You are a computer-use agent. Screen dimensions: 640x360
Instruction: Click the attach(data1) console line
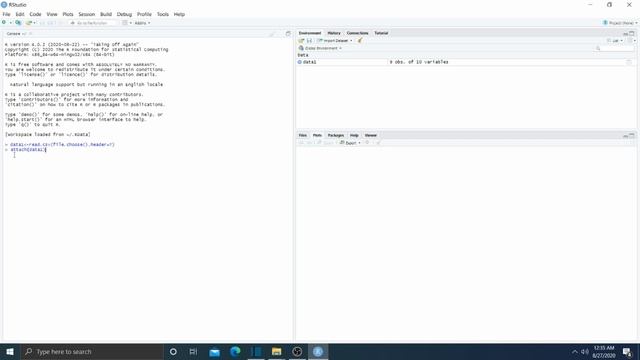(28, 150)
